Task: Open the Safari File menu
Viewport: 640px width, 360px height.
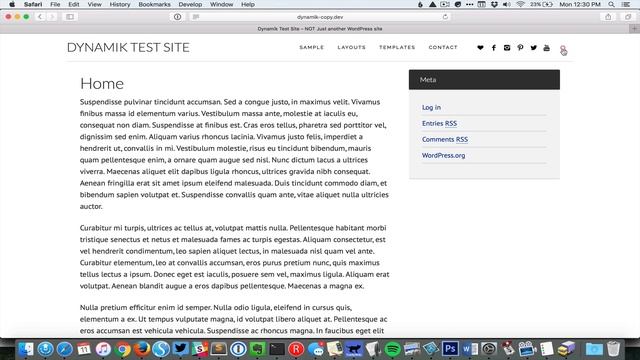Action: pos(55,4)
